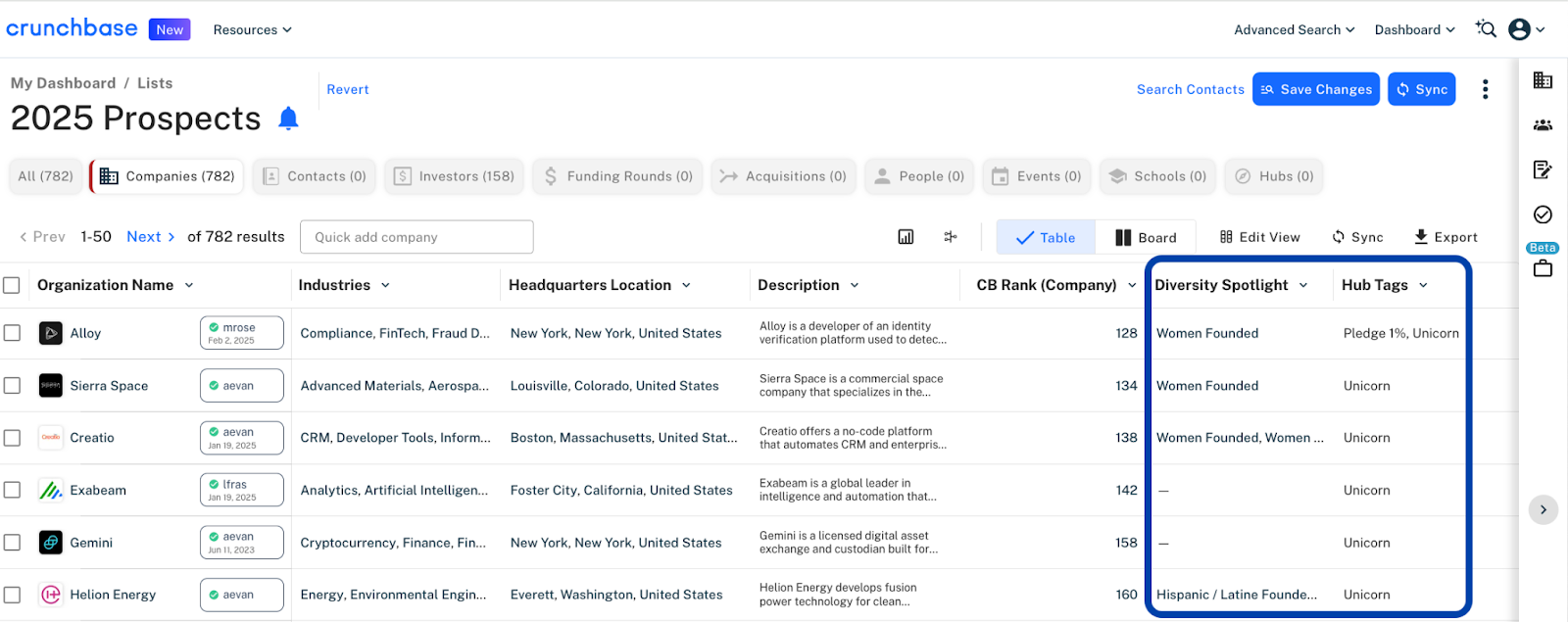The width and height of the screenshot is (1568, 622).
Task: Check the Creatio row checkbox
Action: 12,438
